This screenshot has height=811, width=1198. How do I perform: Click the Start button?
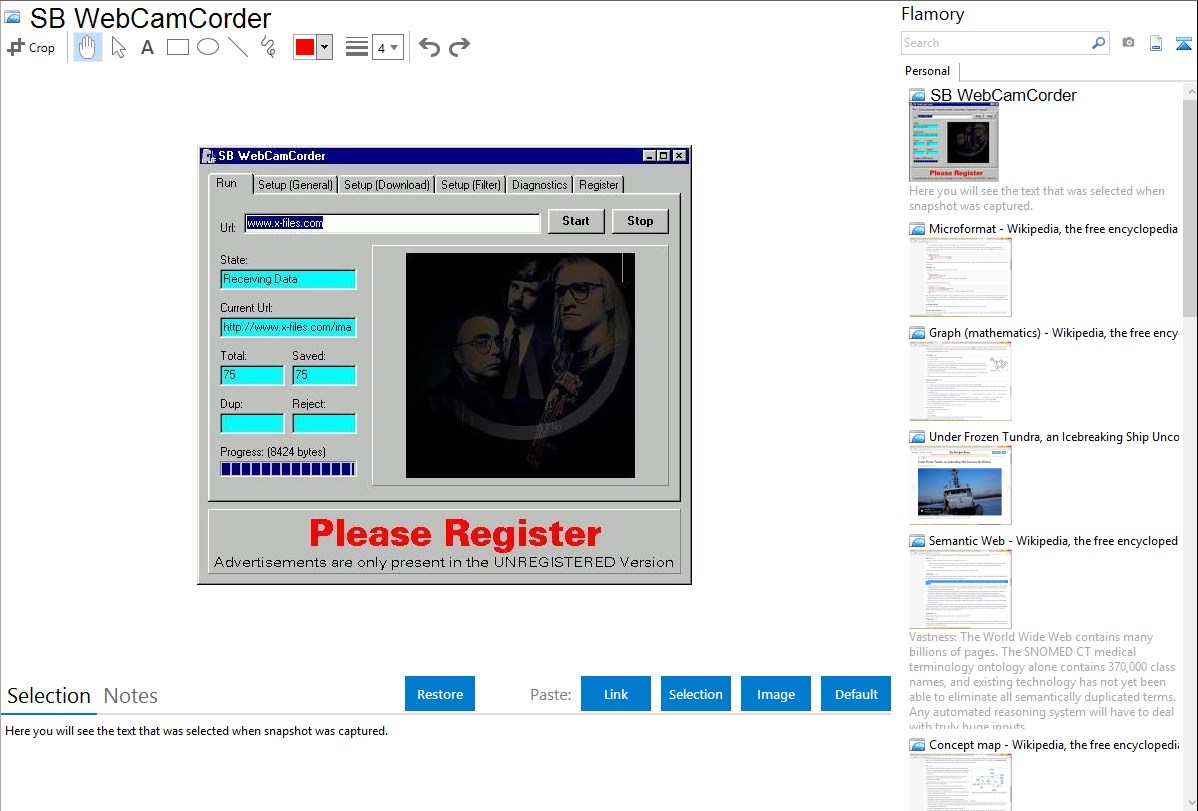[x=576, y=221]
